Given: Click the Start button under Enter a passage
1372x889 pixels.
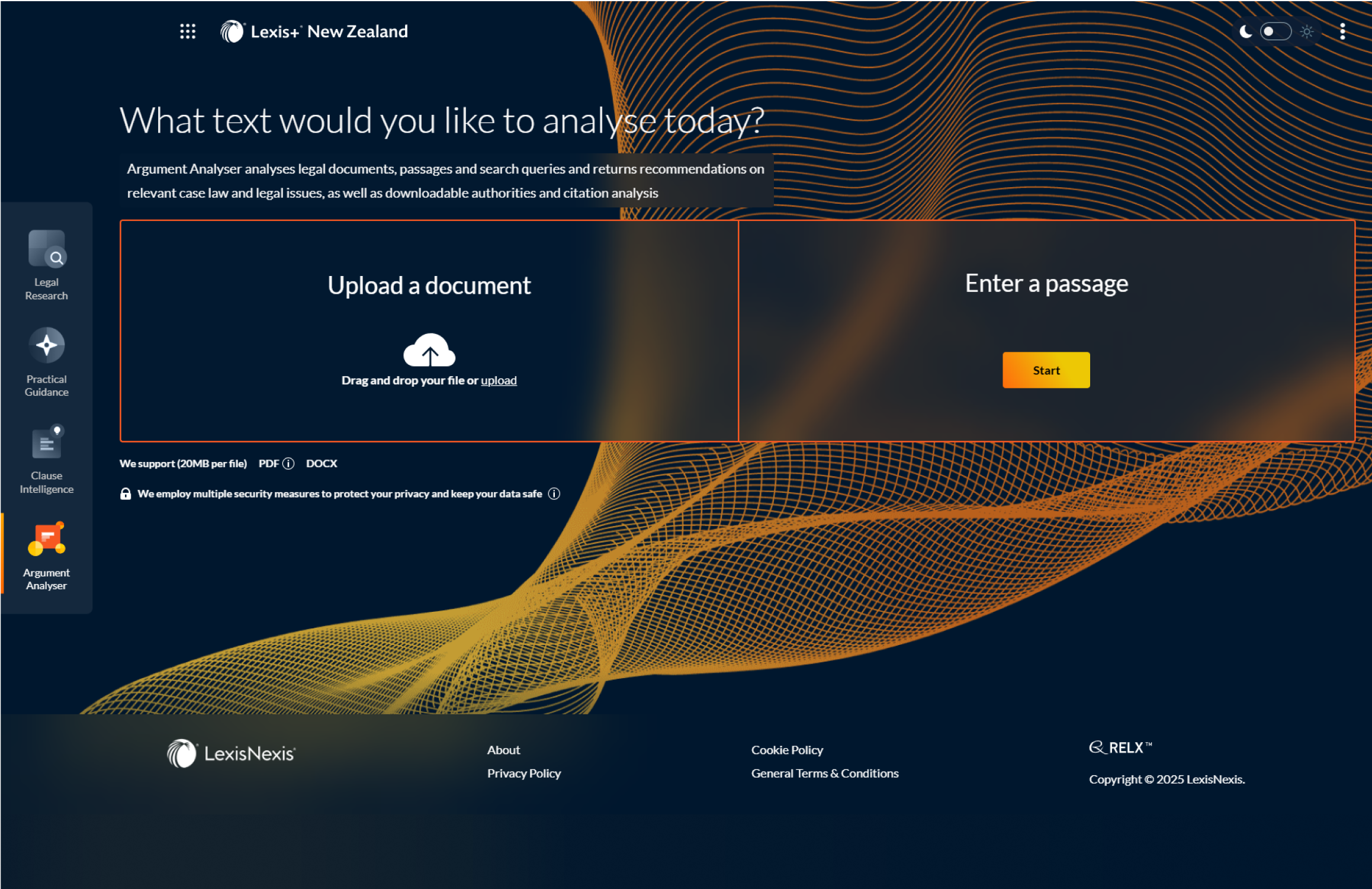Looking at the screenshot, I should coord(1046,370).
